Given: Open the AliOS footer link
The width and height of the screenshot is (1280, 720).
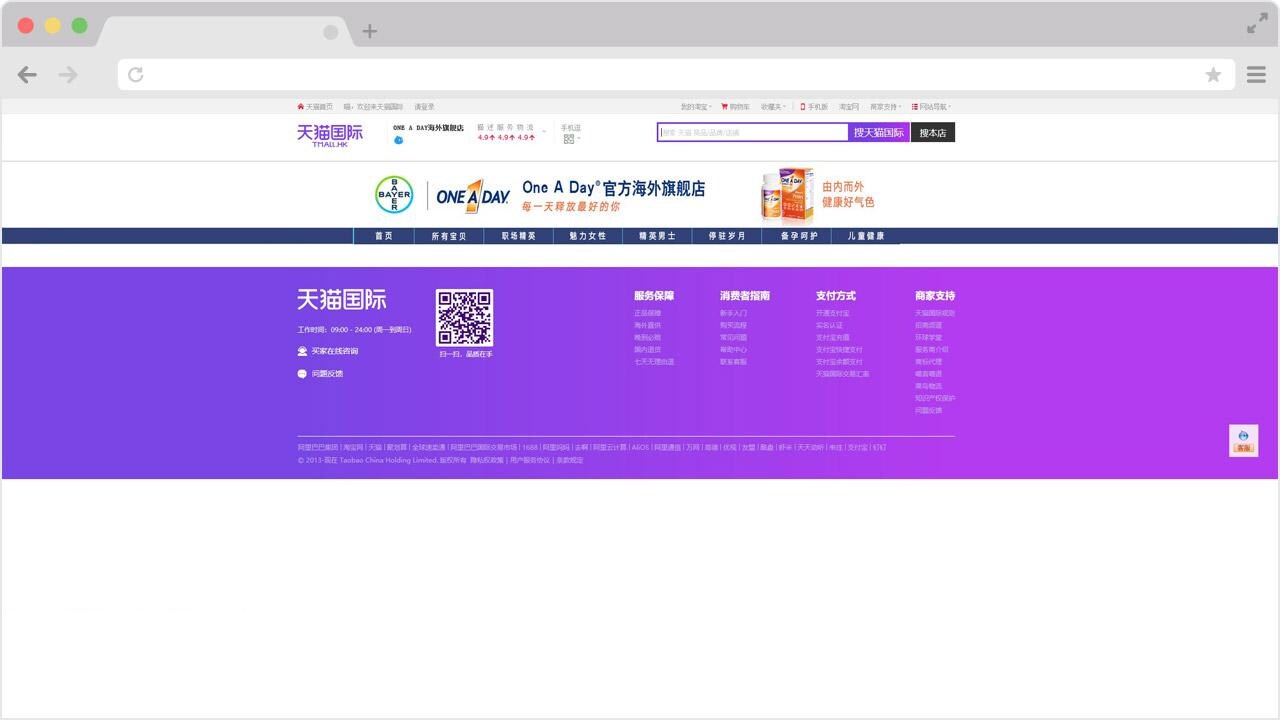Looking at the screenshot, I should (640, 447).
